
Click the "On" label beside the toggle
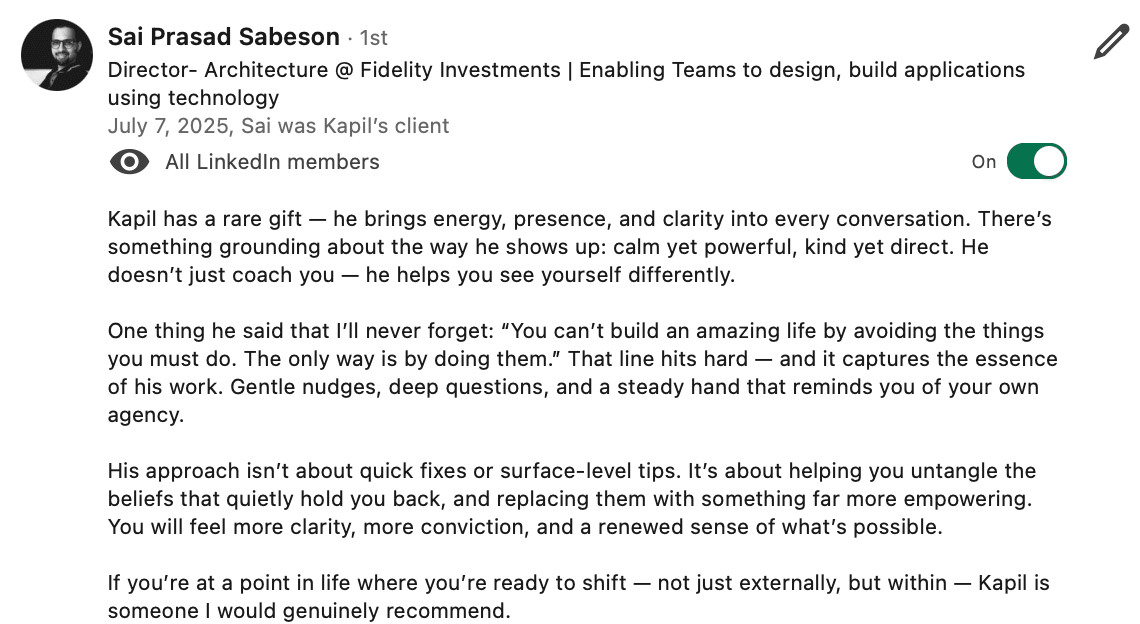point(984,162)
